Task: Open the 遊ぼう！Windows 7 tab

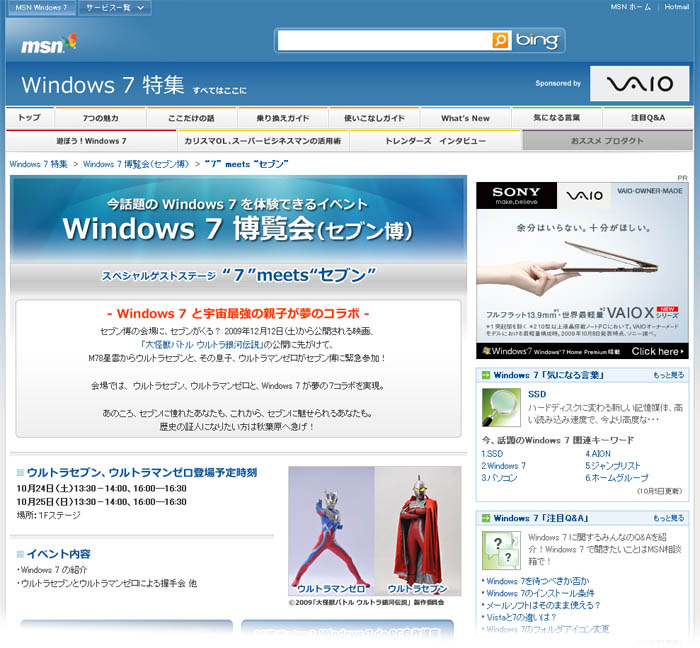Action: click(92, 141)
